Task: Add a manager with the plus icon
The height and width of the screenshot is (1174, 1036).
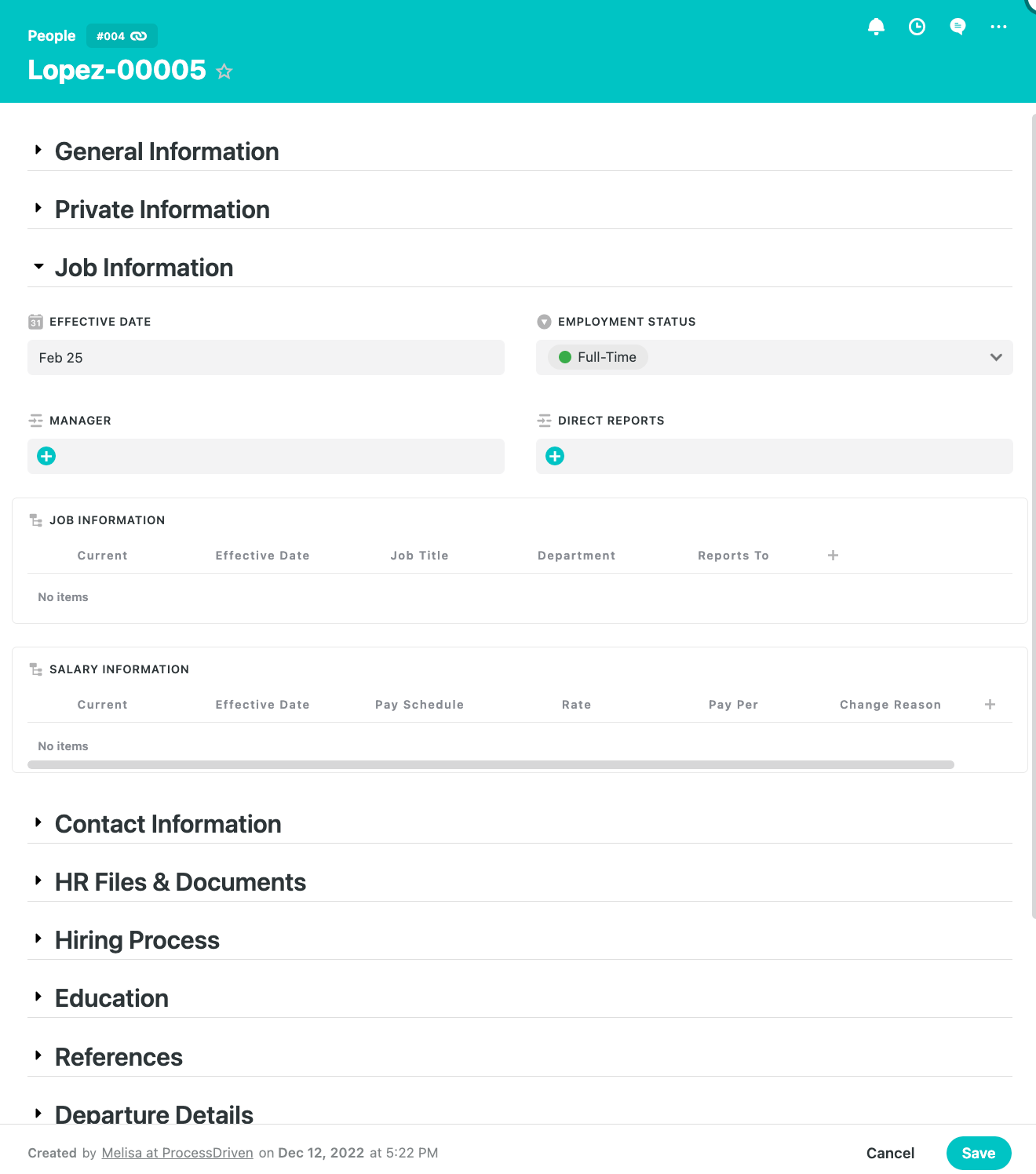Action: [x=46, y=456]
